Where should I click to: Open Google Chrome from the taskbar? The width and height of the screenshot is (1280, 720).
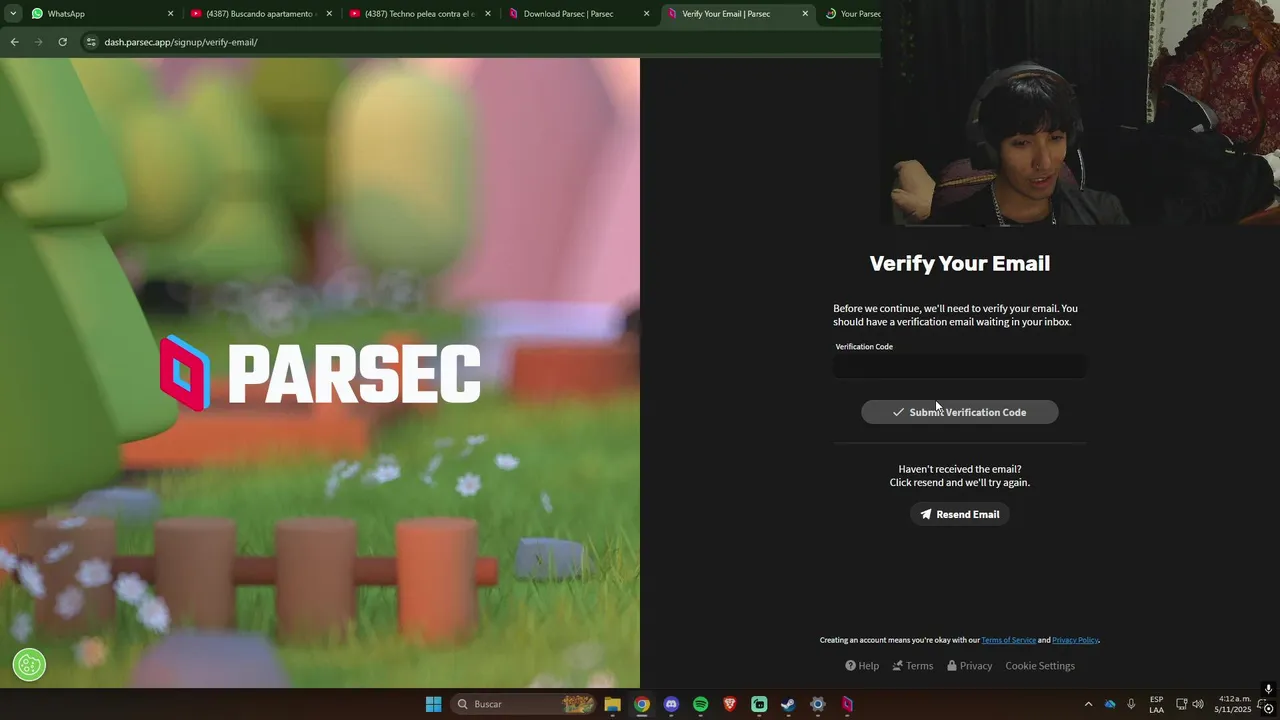point(642,704)
